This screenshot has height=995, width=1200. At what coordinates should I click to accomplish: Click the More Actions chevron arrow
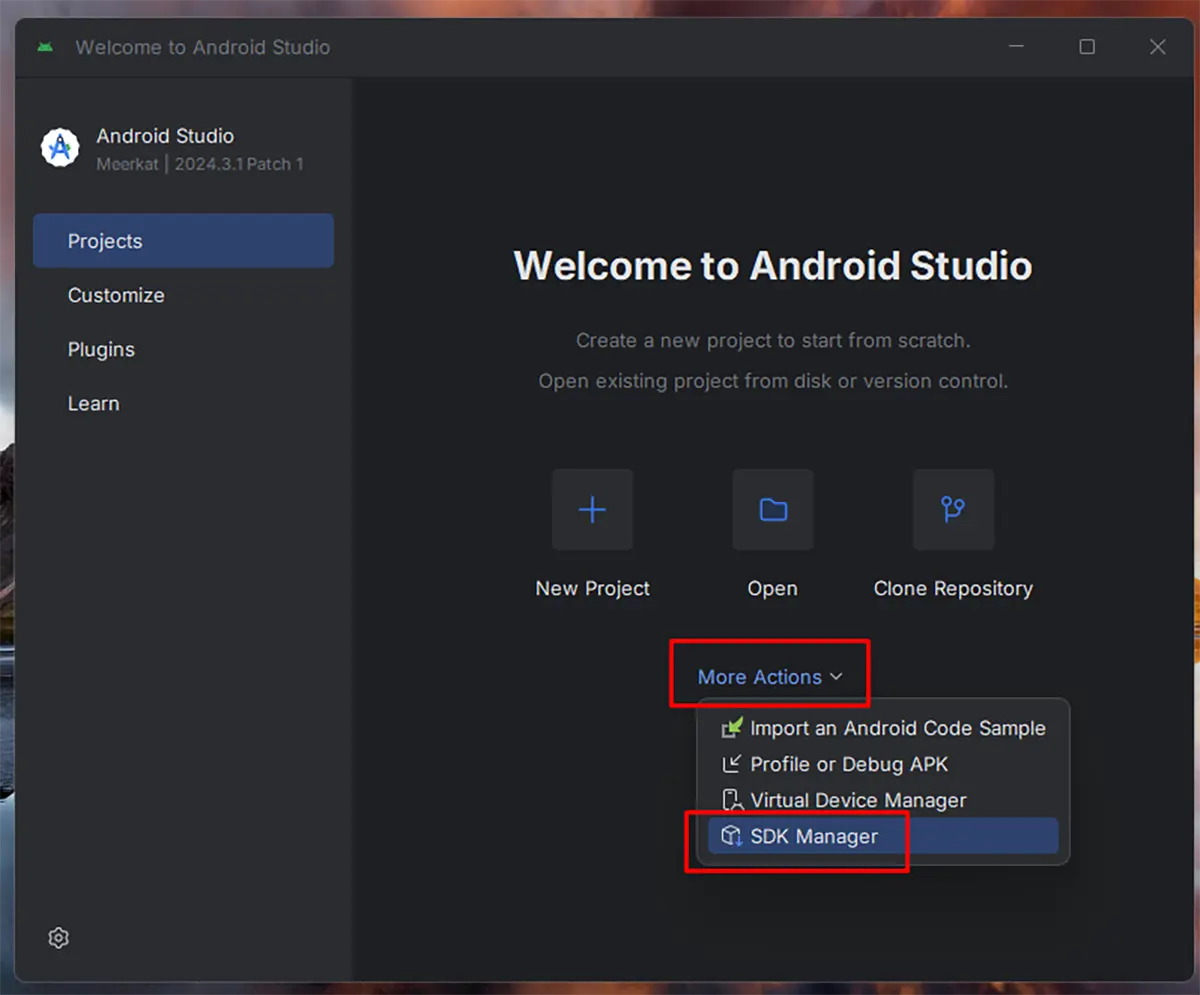[838, 676]
